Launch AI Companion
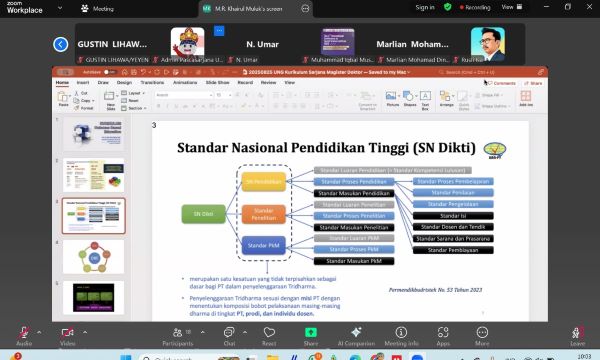Image resolution: width=600 pixels, height=360 pixels. pos(356,336)
